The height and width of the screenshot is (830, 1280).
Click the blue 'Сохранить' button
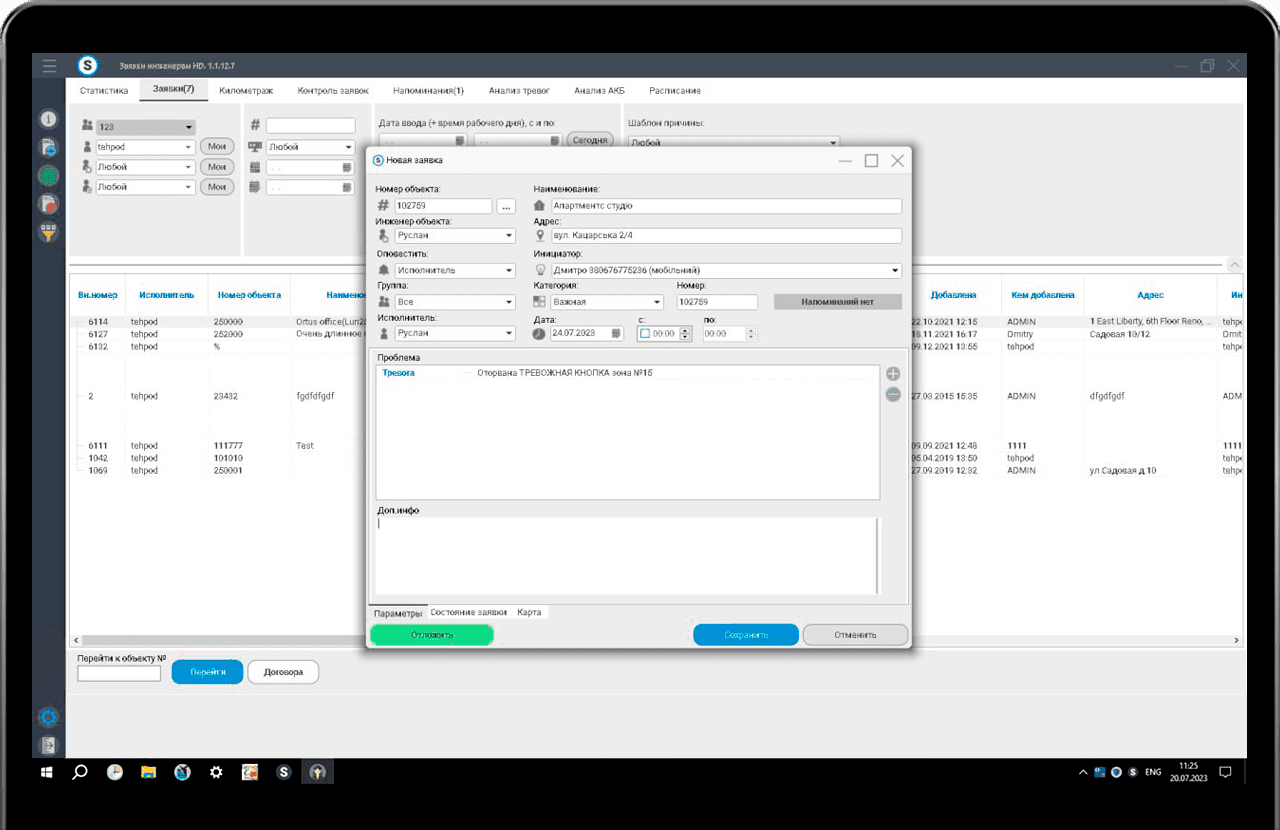tap(745, 635)
